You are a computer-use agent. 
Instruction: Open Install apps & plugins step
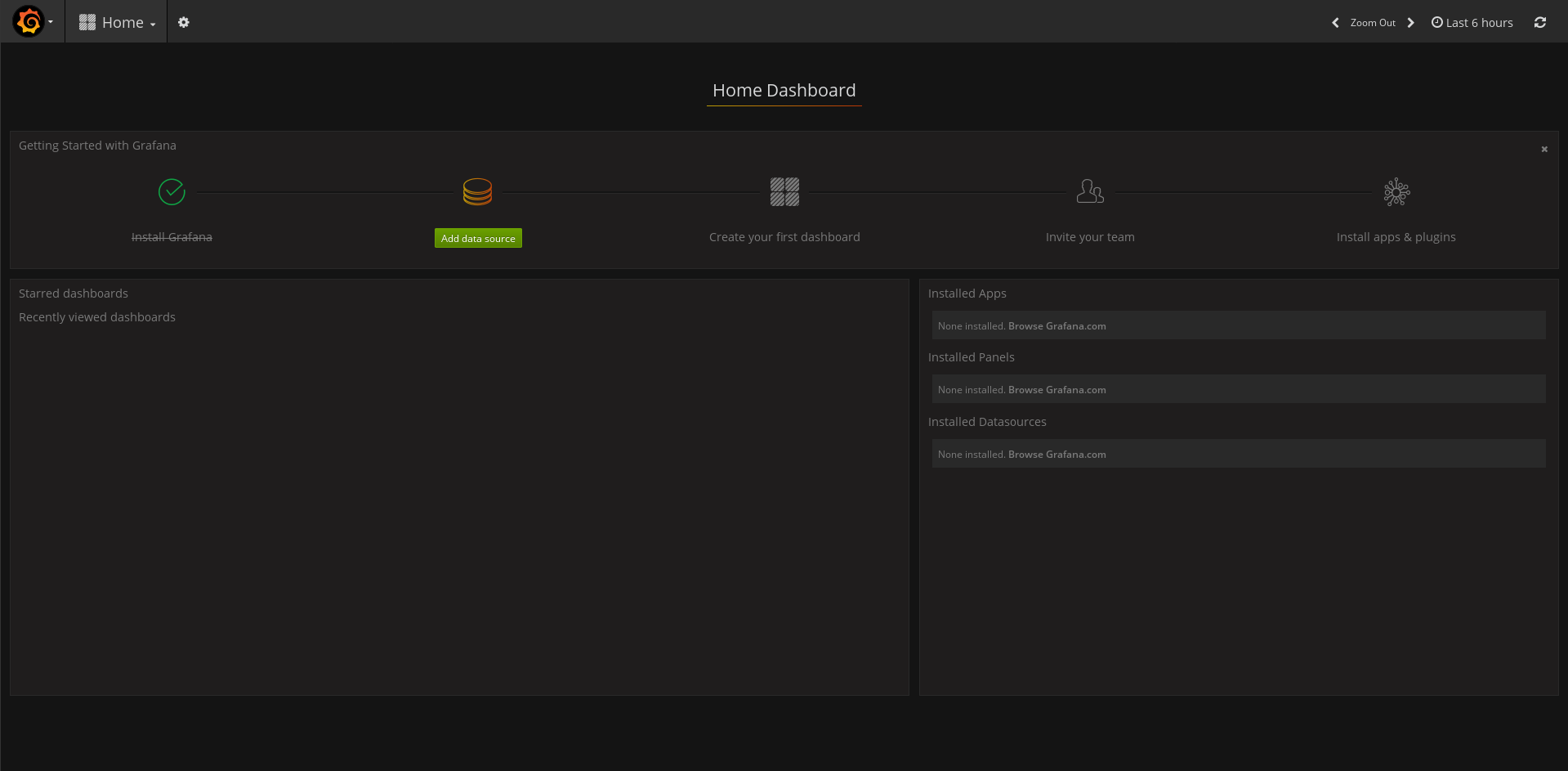tap(1396, 237)
